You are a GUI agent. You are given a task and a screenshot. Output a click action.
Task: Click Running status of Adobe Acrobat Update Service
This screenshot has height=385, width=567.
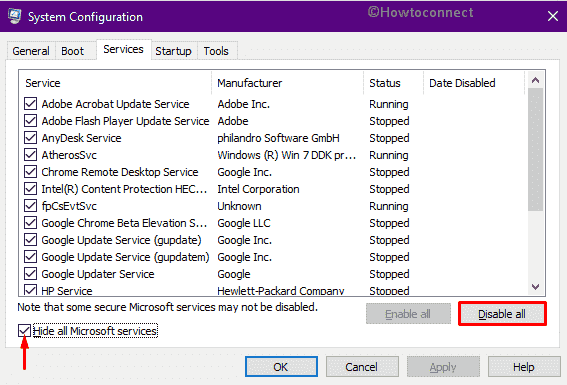click(389, 104)
